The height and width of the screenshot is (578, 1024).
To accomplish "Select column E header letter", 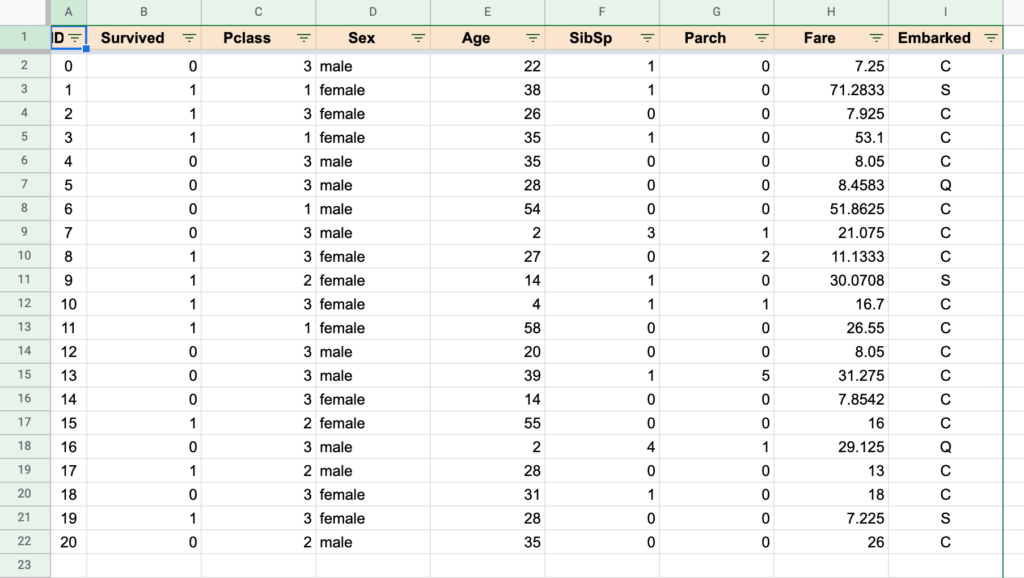I will click(487, 12).
